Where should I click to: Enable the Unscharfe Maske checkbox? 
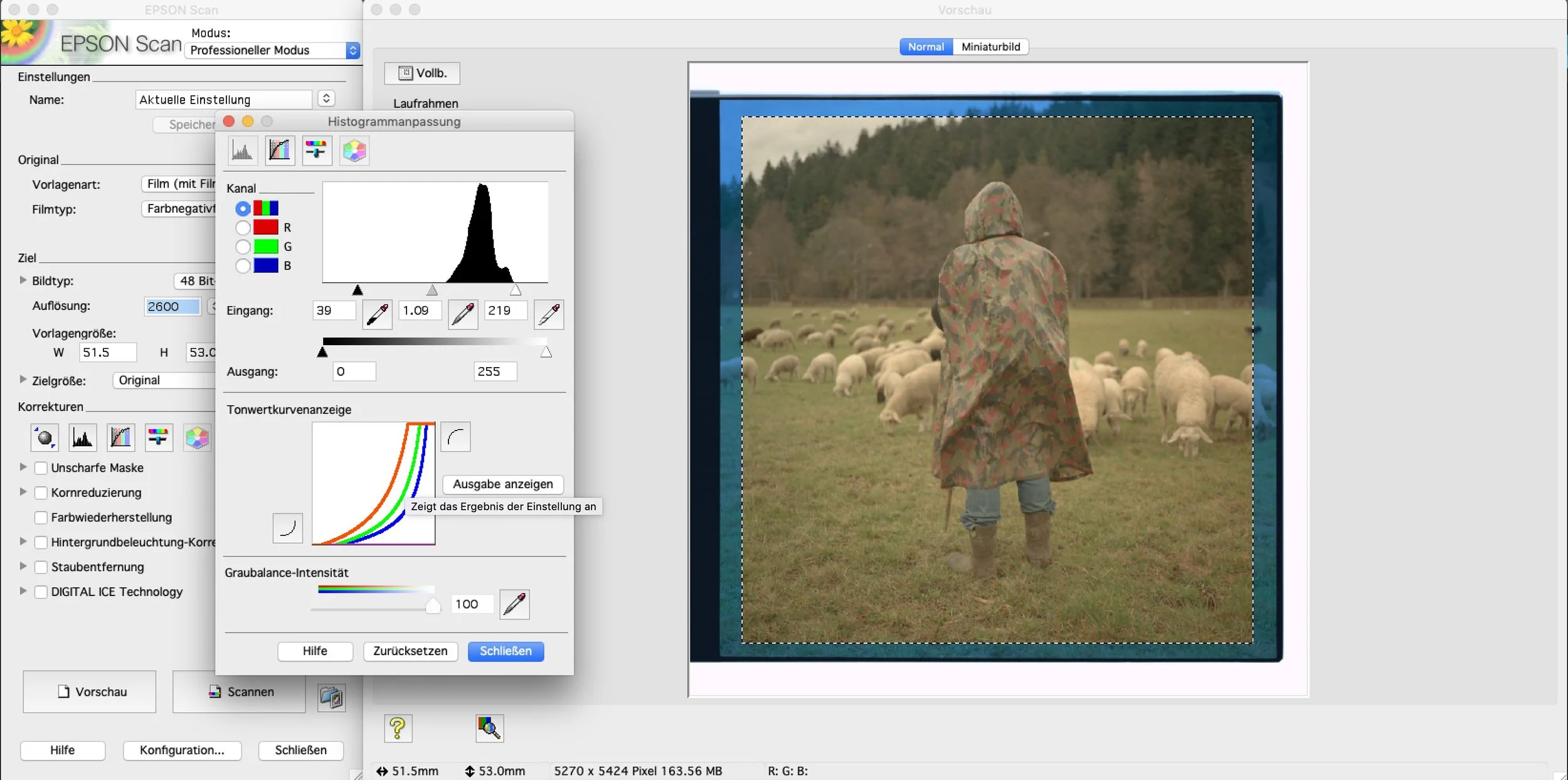(41, 468)
